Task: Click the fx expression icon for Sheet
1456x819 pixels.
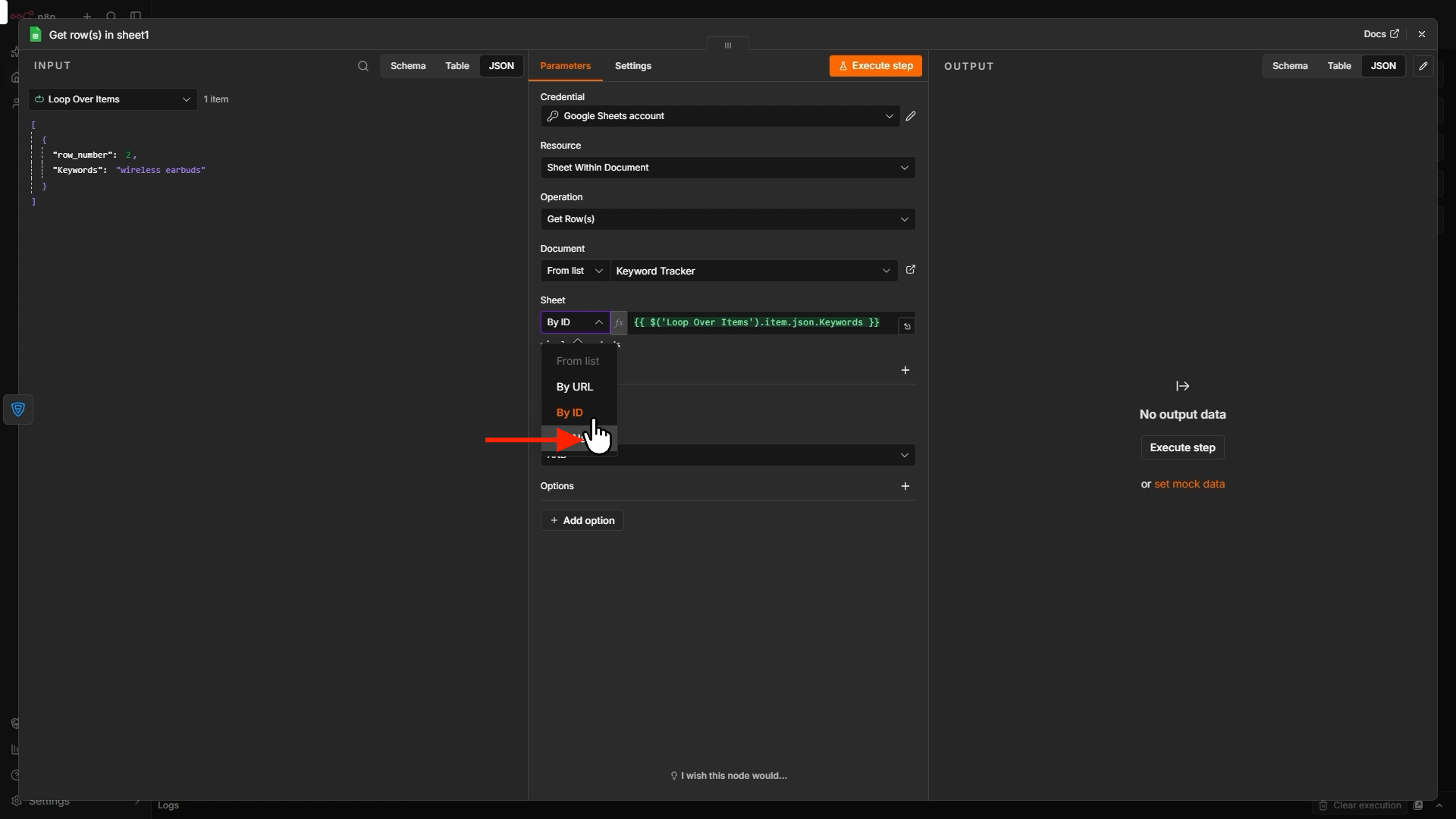Action: pyautogui.click(x=619, y=322)
